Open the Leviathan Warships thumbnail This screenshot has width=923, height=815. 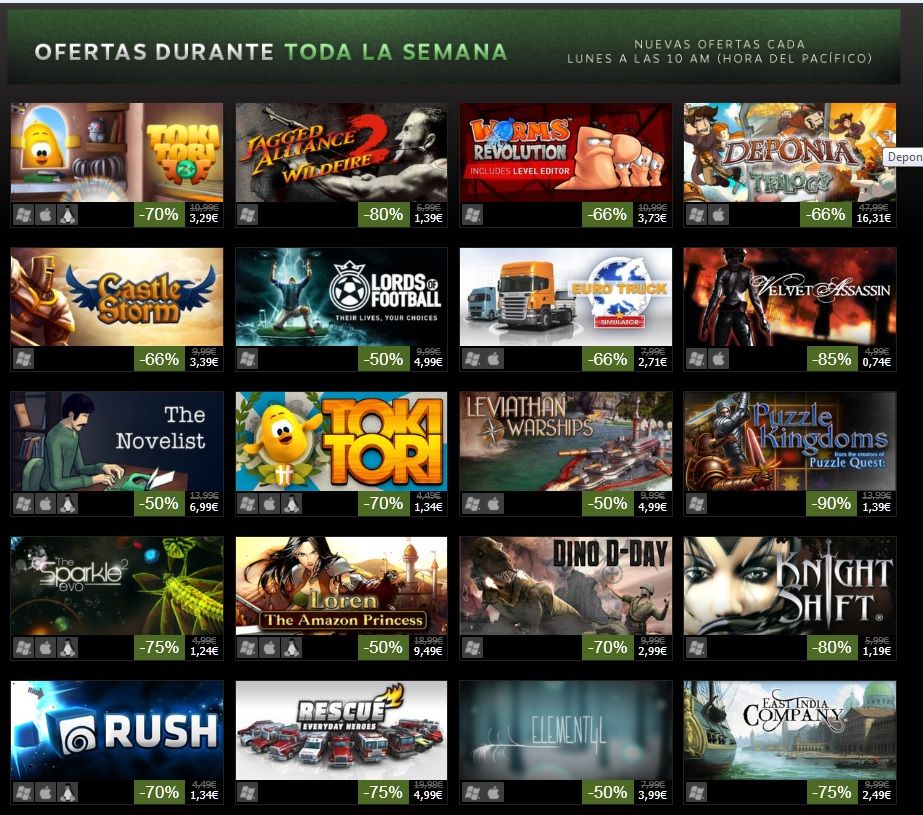[566, 441]
